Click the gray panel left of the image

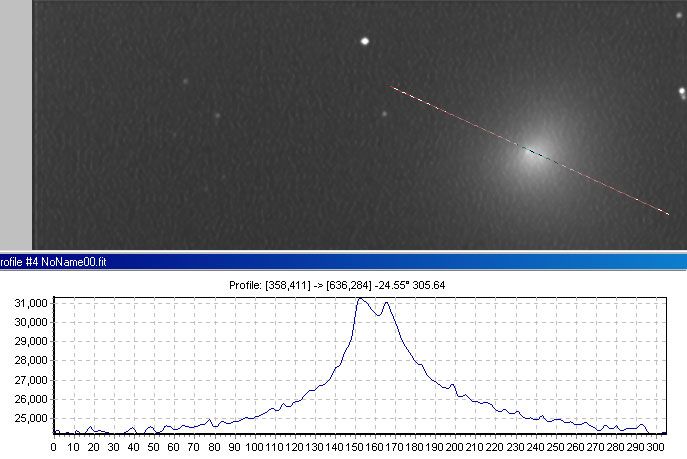tap(16, 120)
